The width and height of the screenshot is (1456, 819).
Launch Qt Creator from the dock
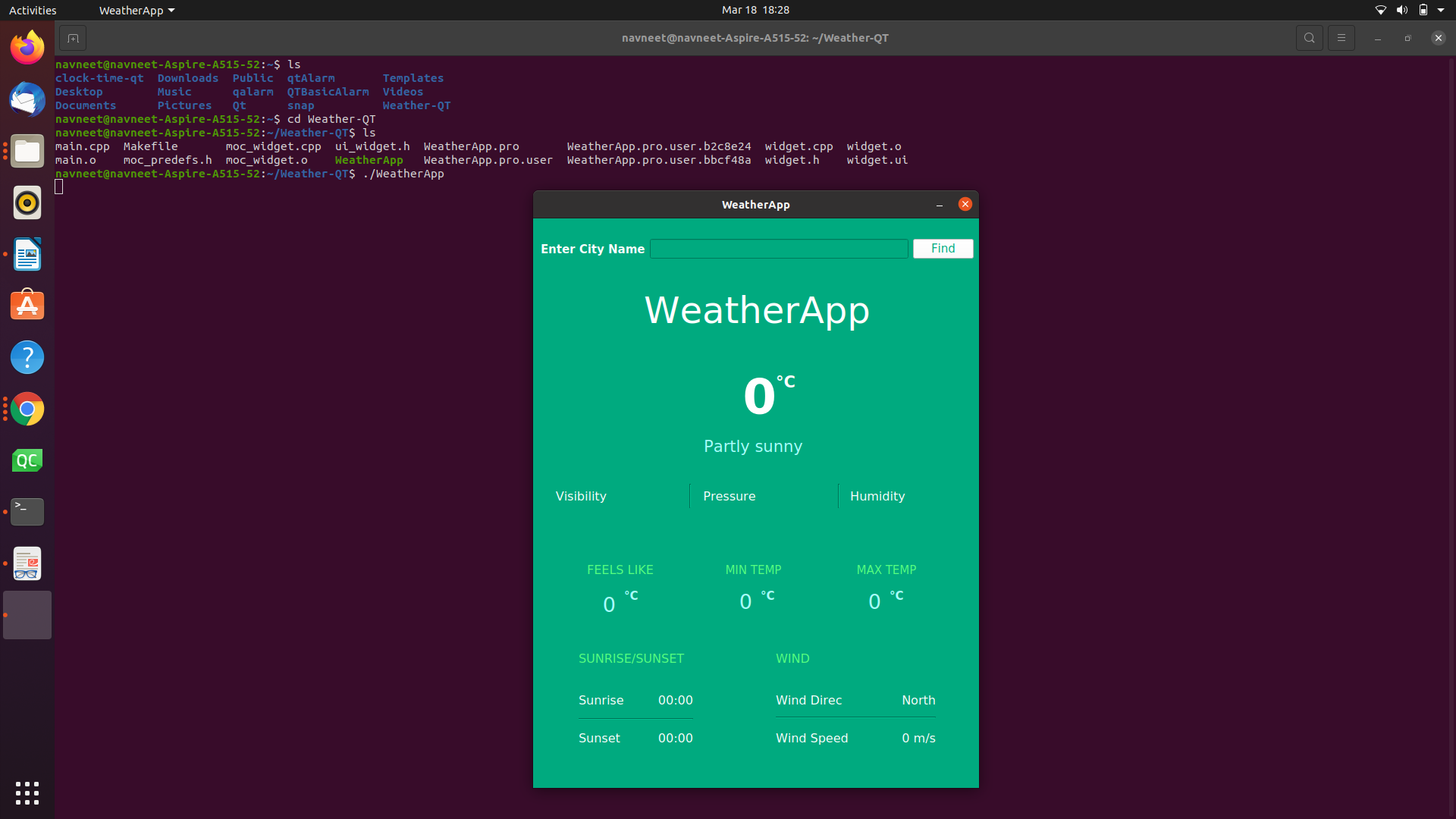[27, 460]
